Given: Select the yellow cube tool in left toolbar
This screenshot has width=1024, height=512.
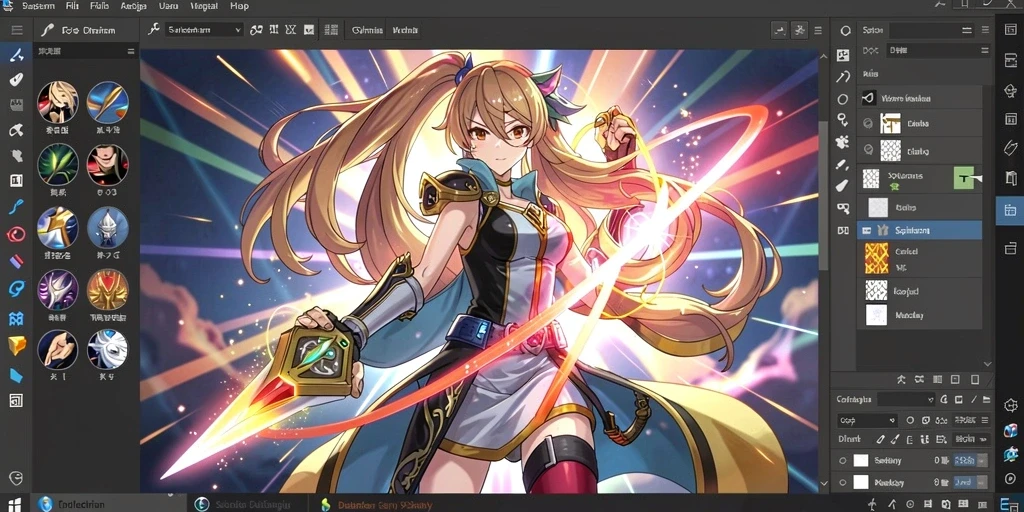Looking at the screenshot, I should 17,345.
